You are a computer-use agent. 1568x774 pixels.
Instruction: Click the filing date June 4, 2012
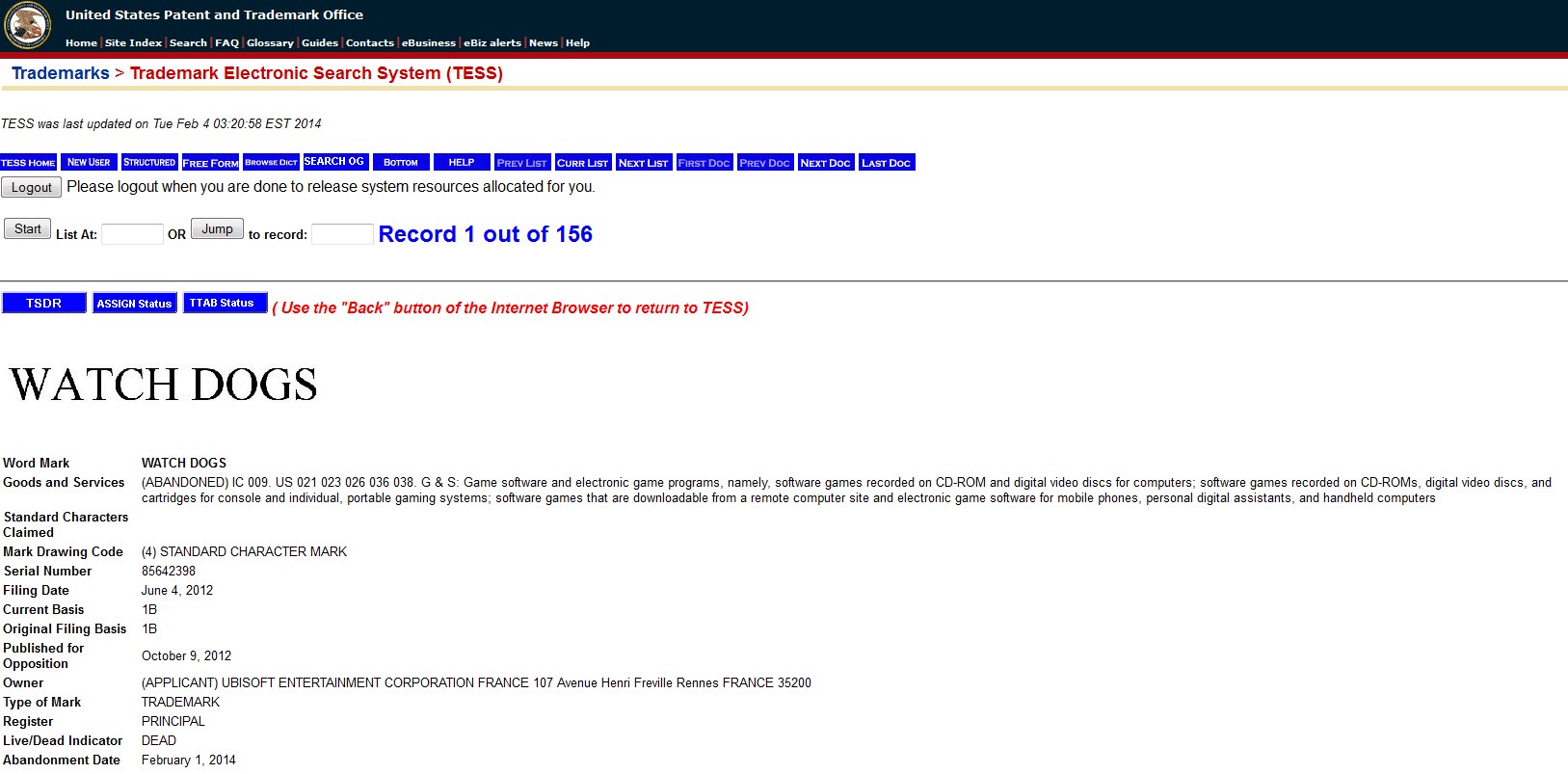point(177,590)
